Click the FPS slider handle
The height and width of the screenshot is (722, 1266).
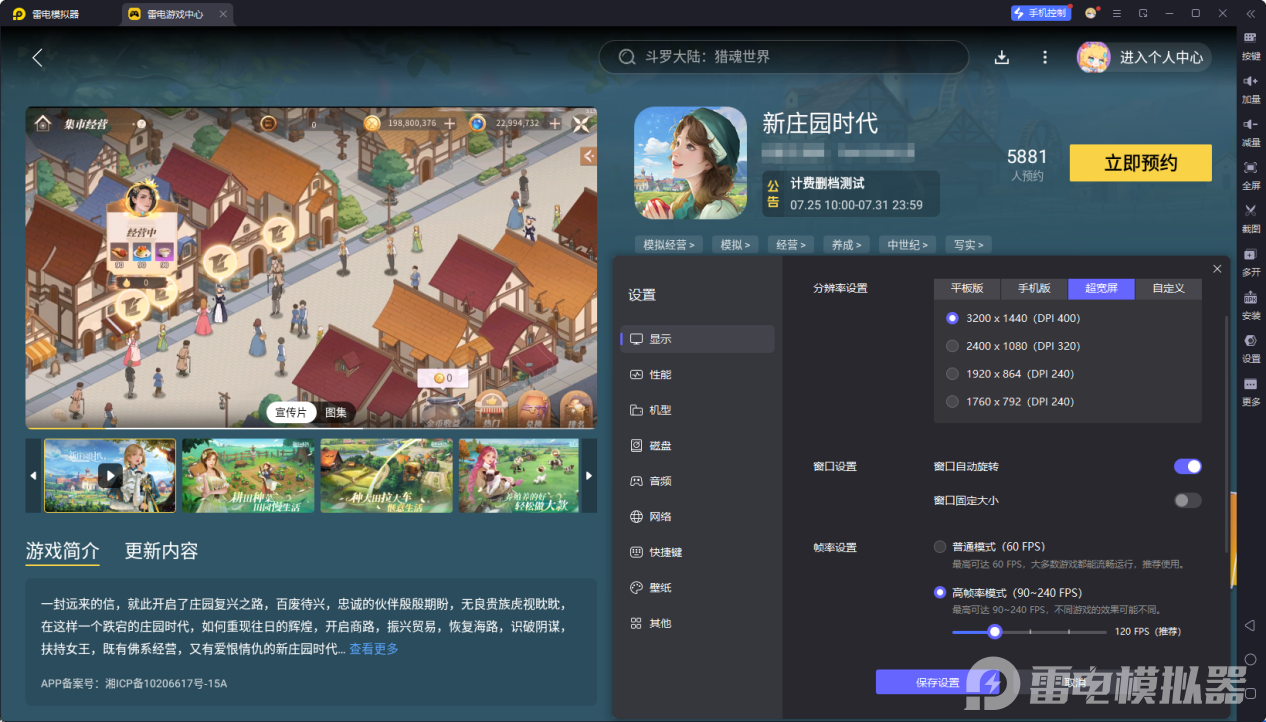pos(994,631)
